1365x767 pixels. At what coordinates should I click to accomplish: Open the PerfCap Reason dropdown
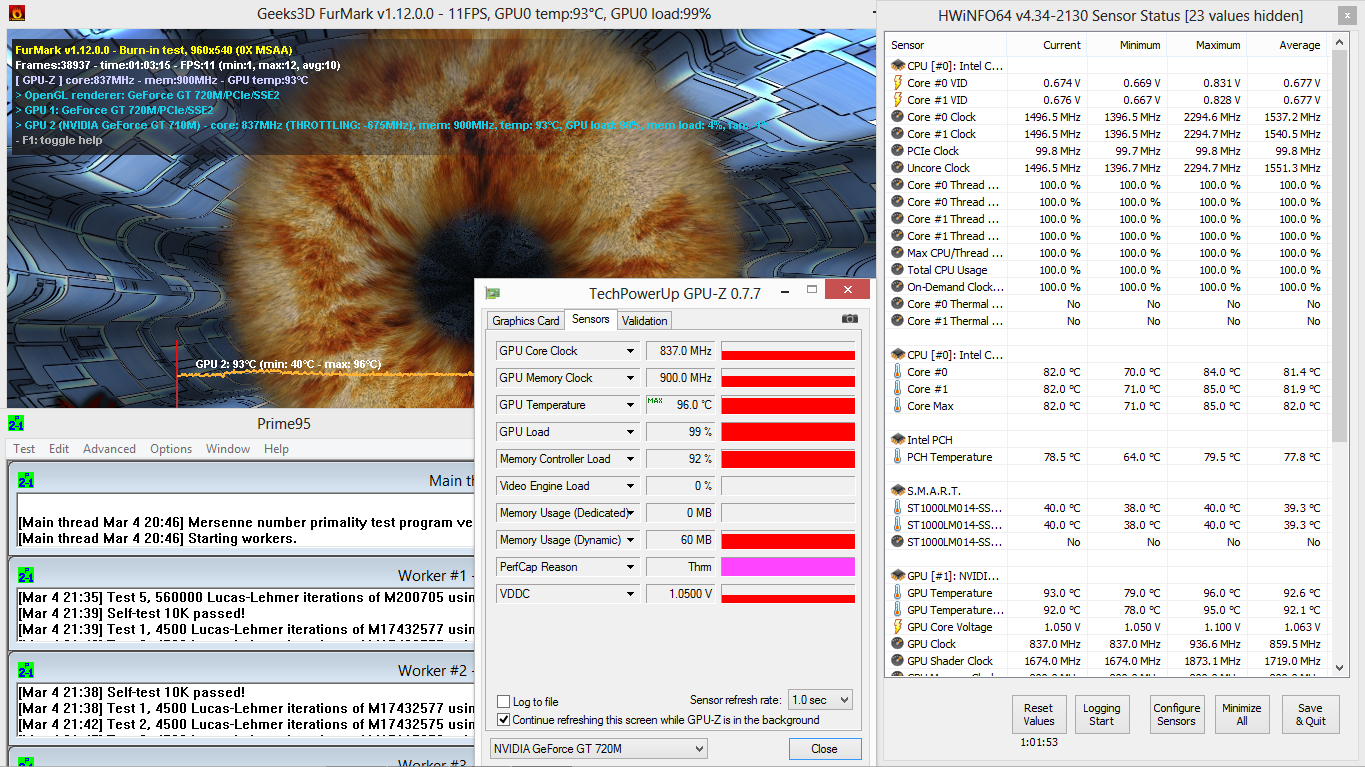(x=631, y=567)
